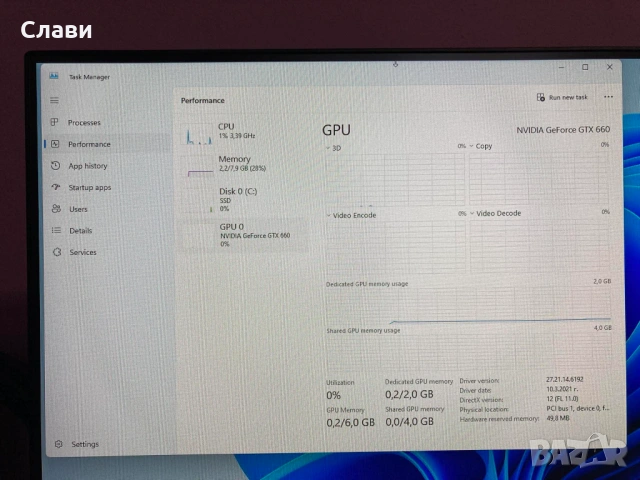Click the Startup apps icon
Screen dimensions: 640x480
click(56, 187)
